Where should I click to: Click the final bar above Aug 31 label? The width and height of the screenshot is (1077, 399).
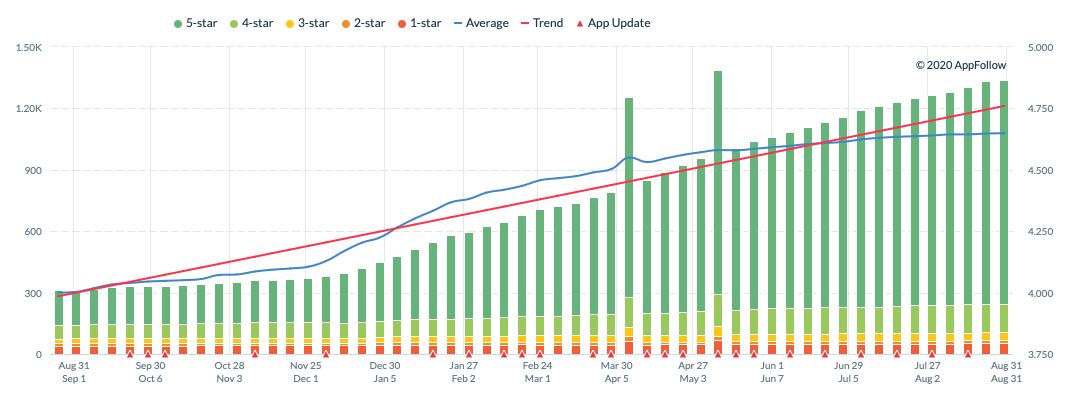click(1004, 218)
